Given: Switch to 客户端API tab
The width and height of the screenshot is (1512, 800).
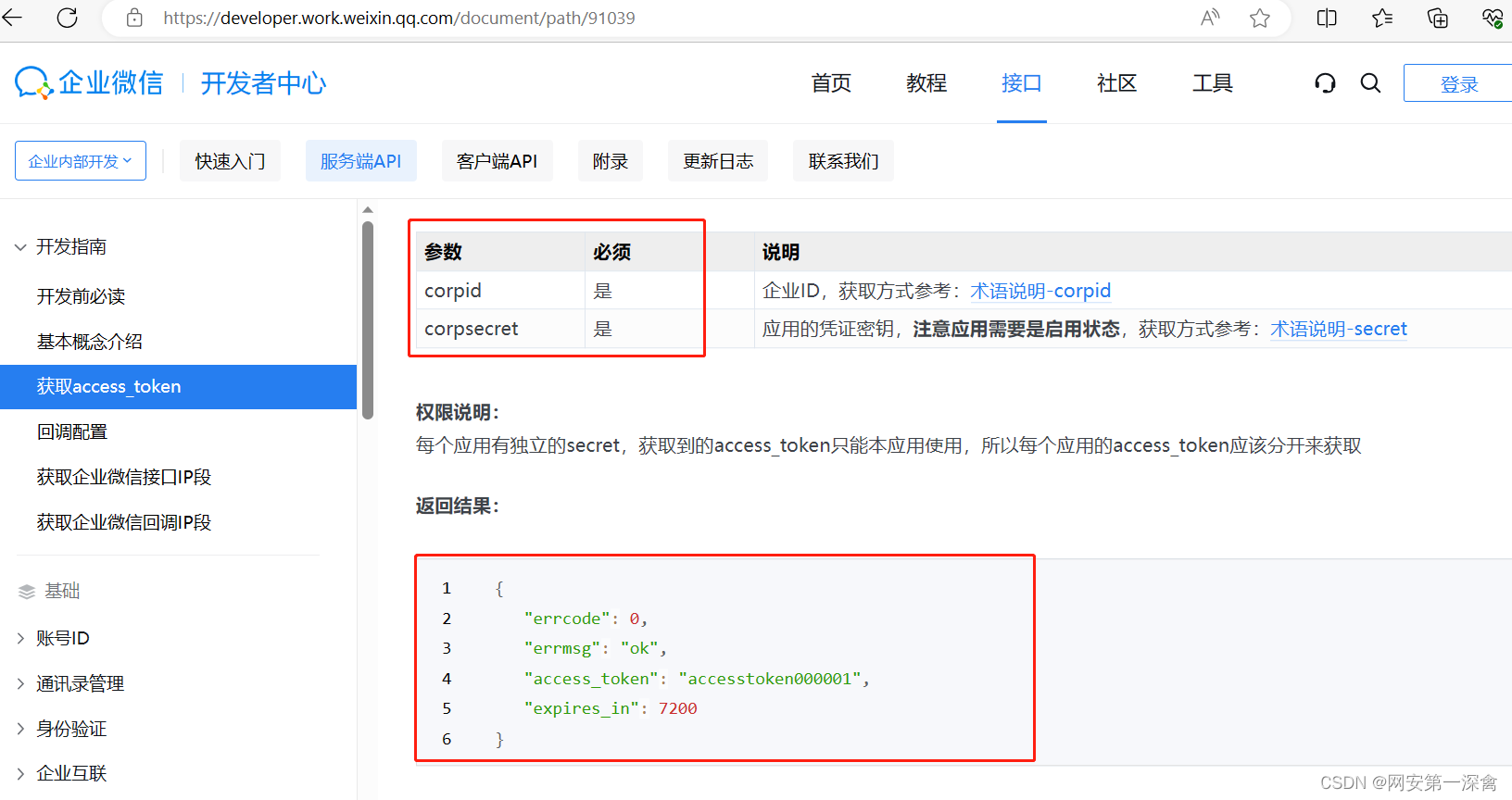Looking at the screenshot, I should pyautogui.click(x=498, y=161).
